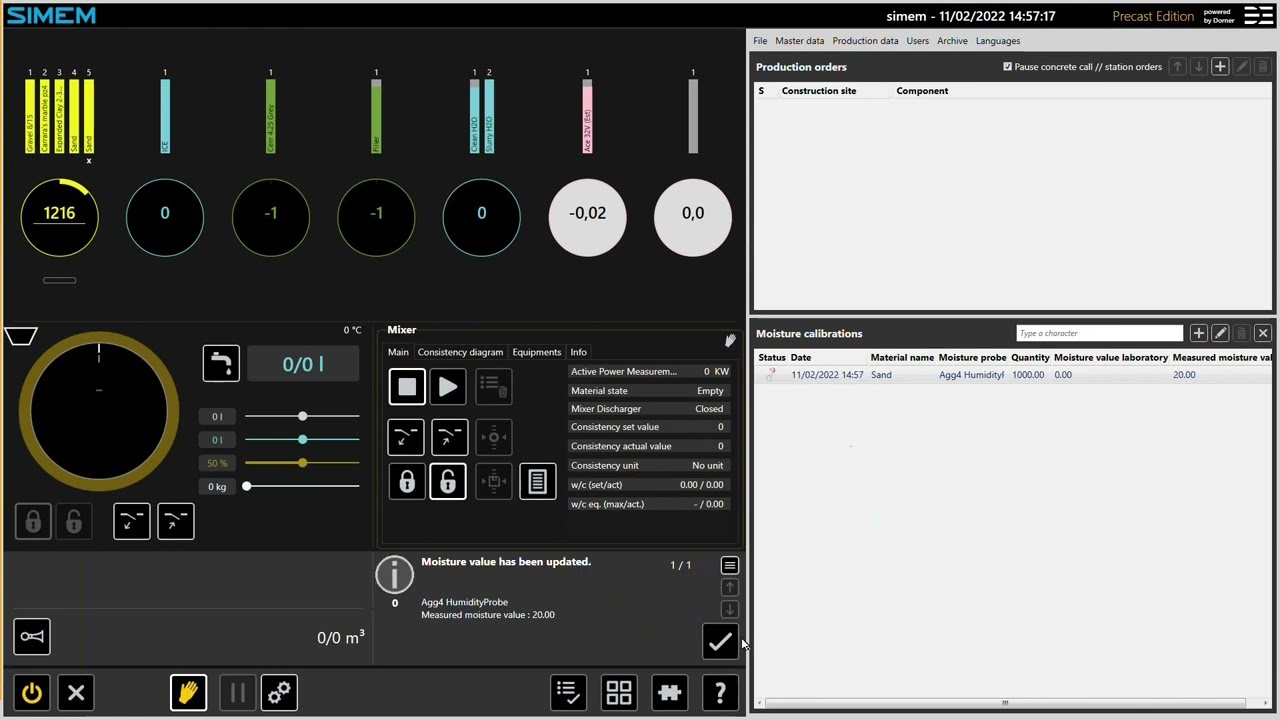Screen dimensions: 1280x720
Task: Click the Mixer Discharger Closed status row
Action: click(x=647, y=409)
